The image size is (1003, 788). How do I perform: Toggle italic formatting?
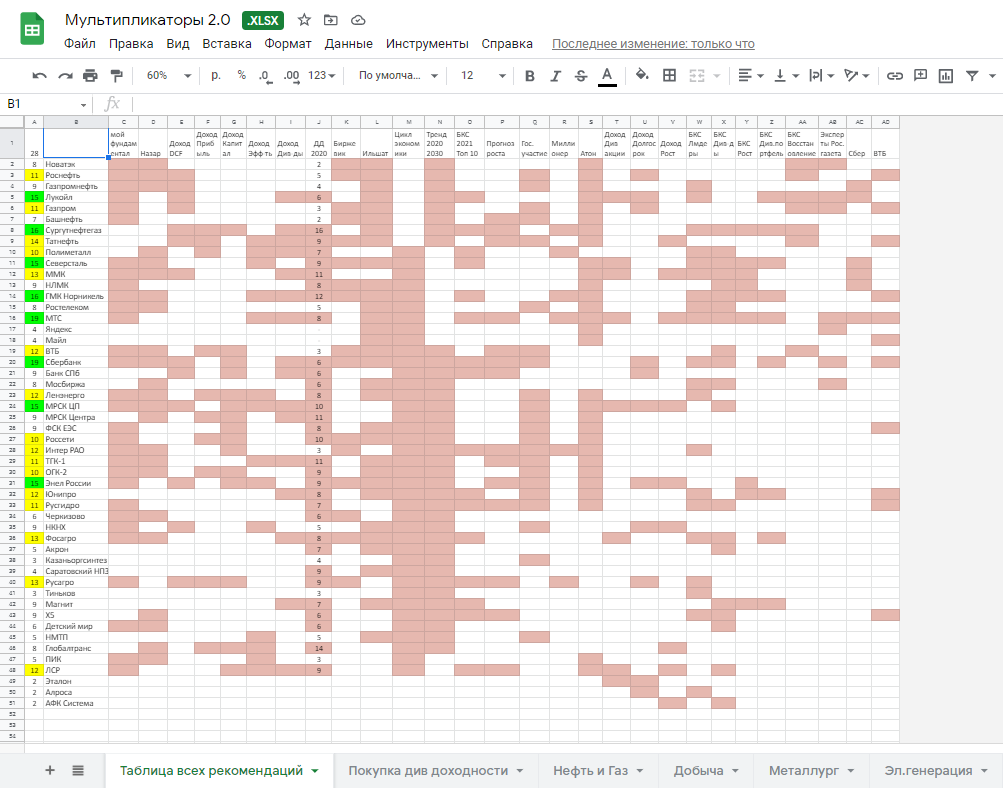point(555,75)
